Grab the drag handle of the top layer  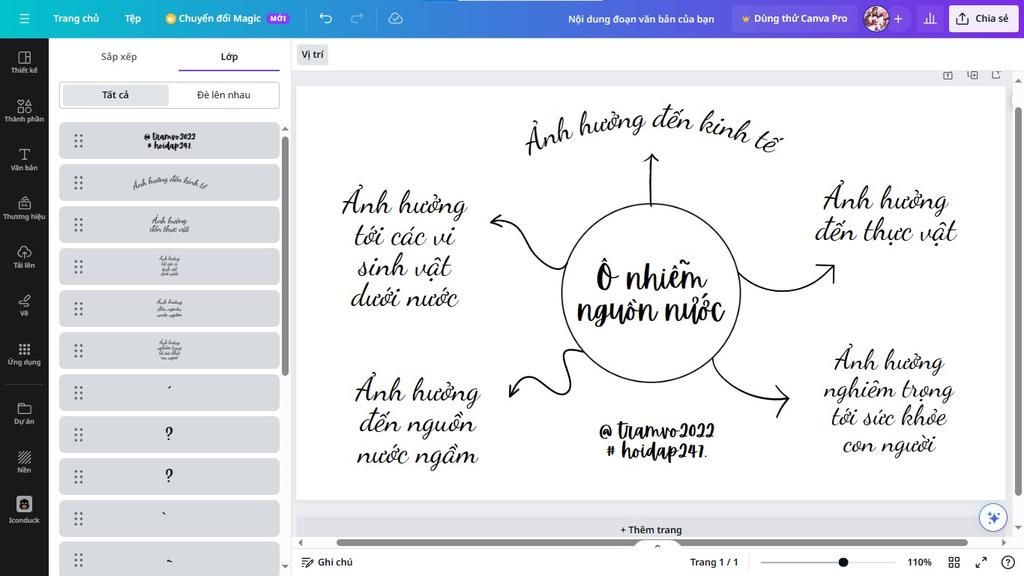pyautogui.click(x=78, y=140)
